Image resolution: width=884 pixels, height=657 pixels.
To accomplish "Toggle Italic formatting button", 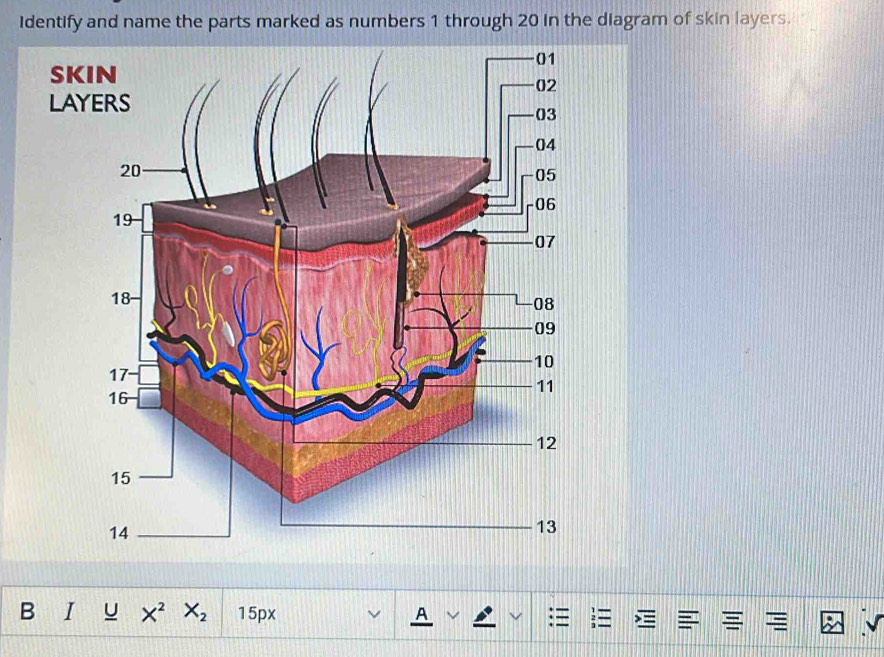I will click(x=69, y=611).
